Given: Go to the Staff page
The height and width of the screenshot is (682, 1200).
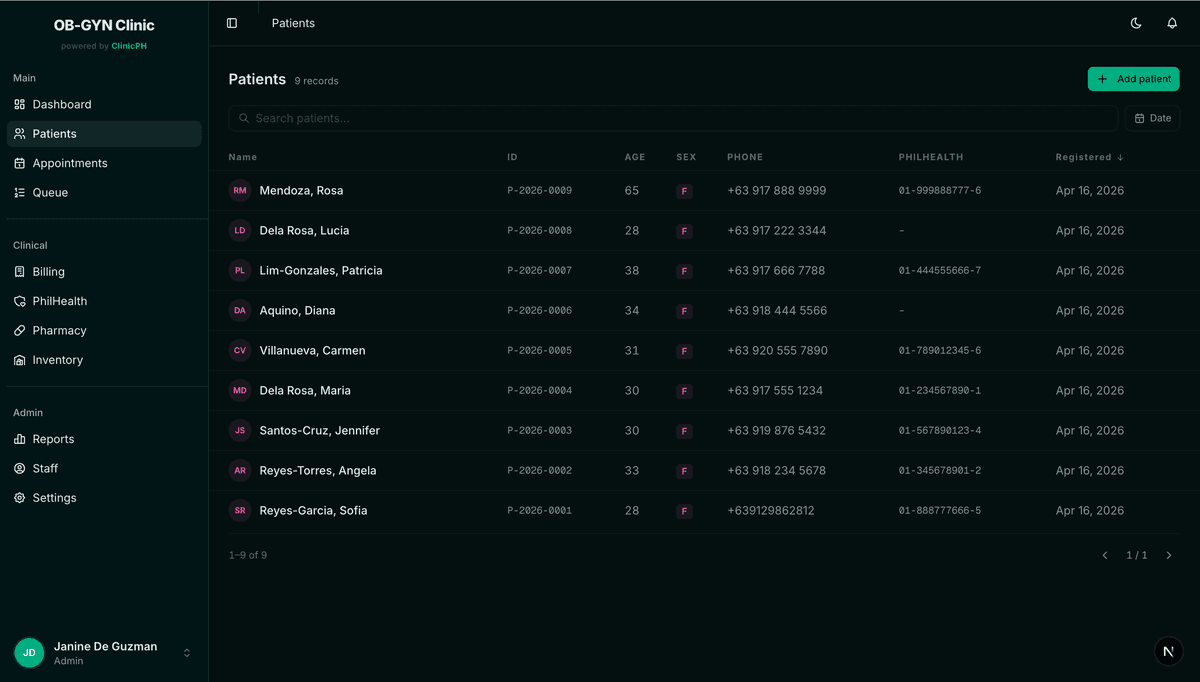Looking at the screenshot, I should point(45,468).
